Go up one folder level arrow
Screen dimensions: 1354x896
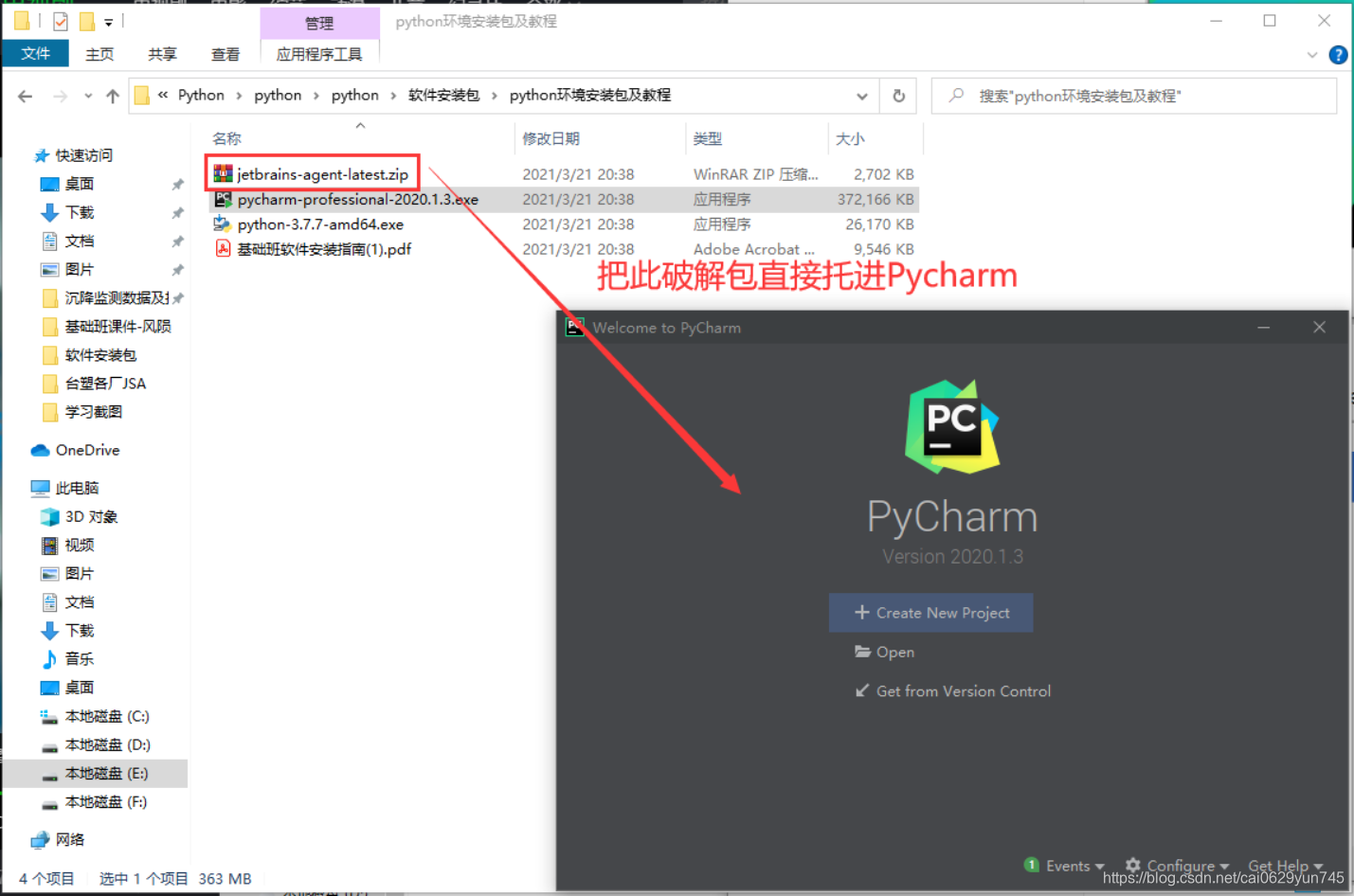[x=113, y=96]
